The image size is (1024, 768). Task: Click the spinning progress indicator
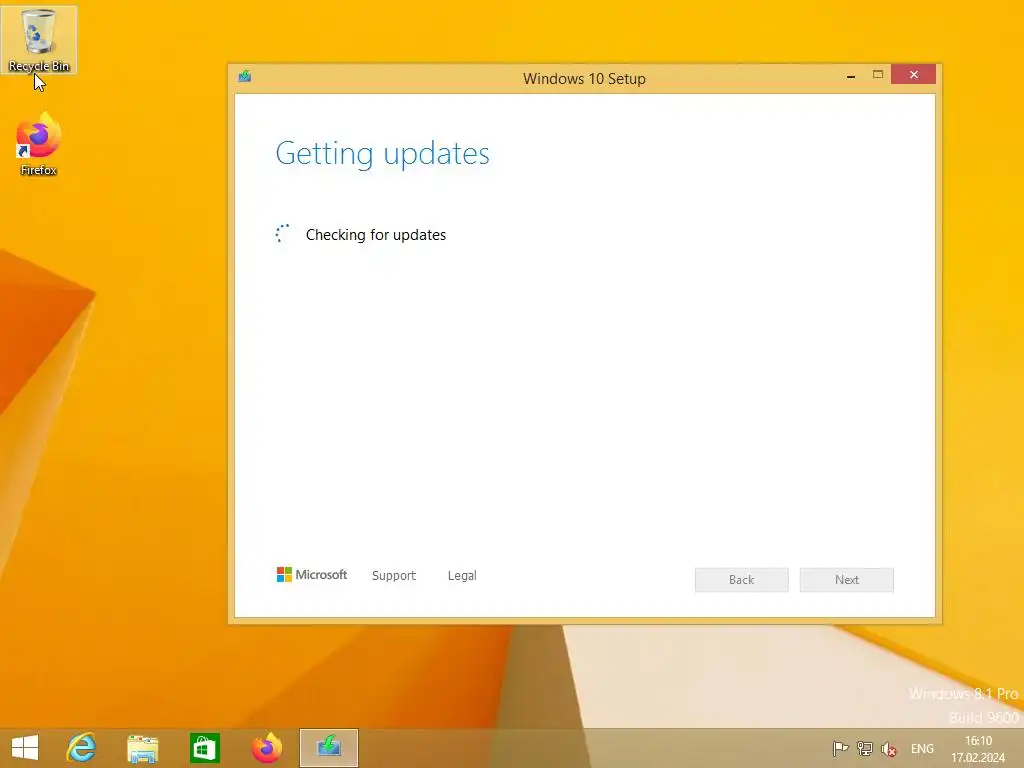283,234
